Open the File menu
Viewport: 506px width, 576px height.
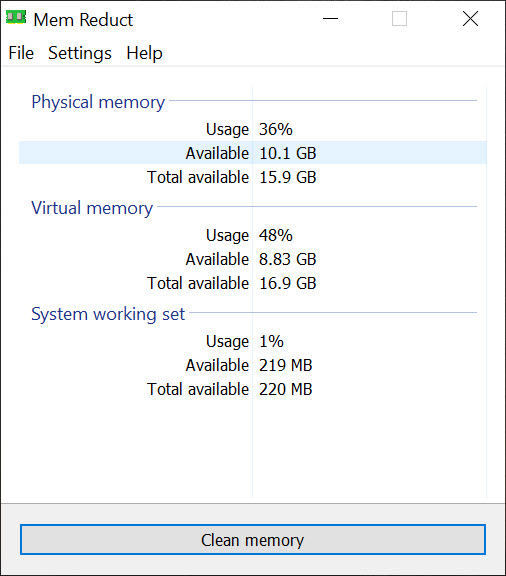(x=21, y=53)
